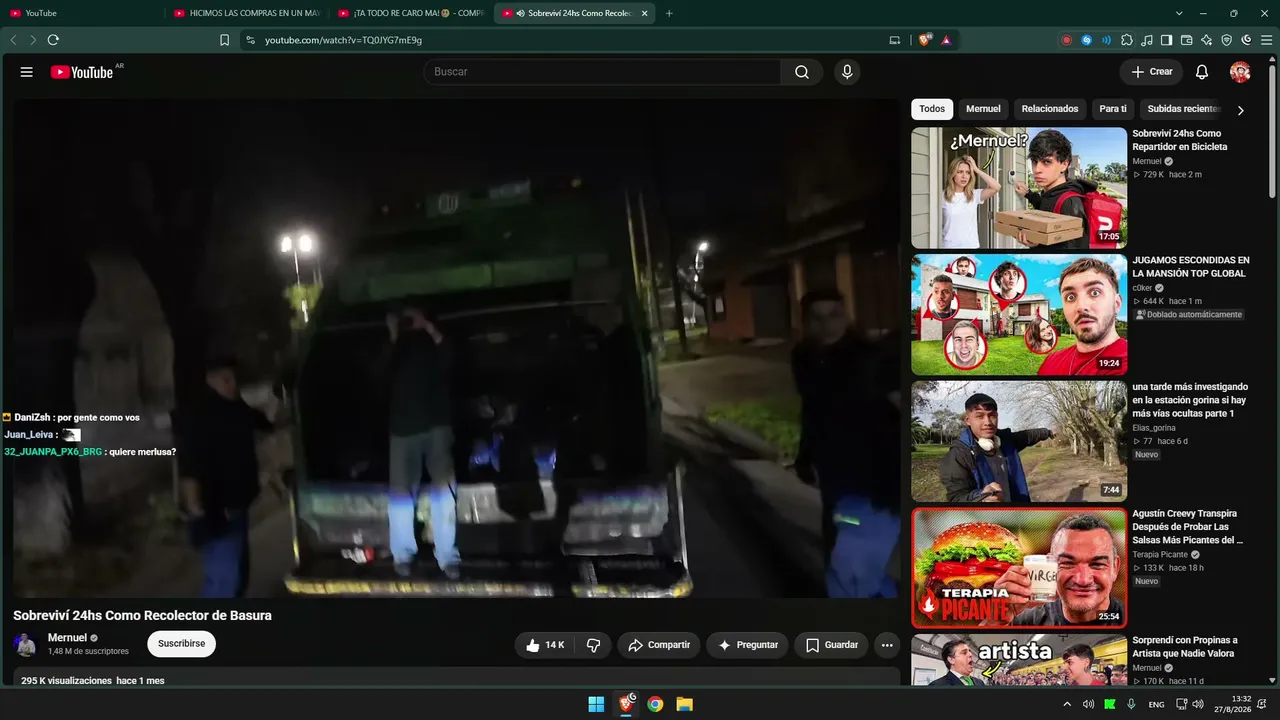
Task: Open the ENG language input switcher
Action: click(x=1156, y=704)
